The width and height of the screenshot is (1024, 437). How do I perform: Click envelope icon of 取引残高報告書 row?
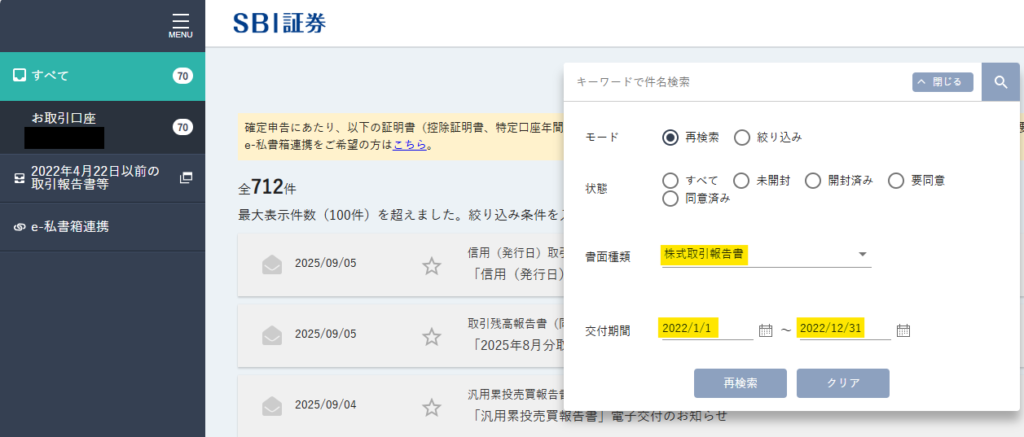coord(272,335)
